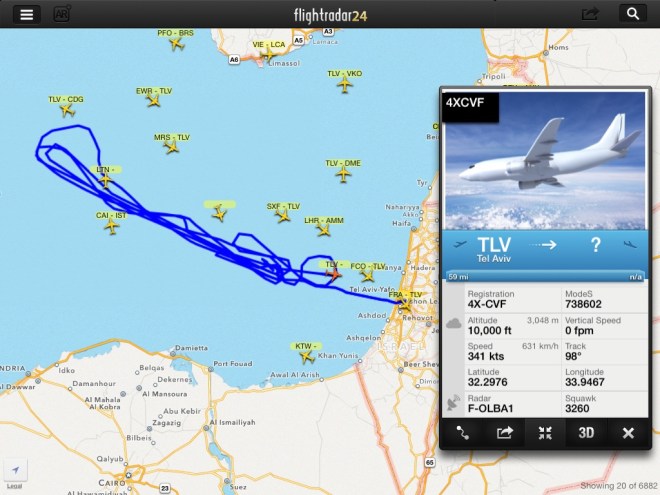Select the EWR - TLV aircraft
The width and height of the screenshot is (660, 495).
pos(154,101)
